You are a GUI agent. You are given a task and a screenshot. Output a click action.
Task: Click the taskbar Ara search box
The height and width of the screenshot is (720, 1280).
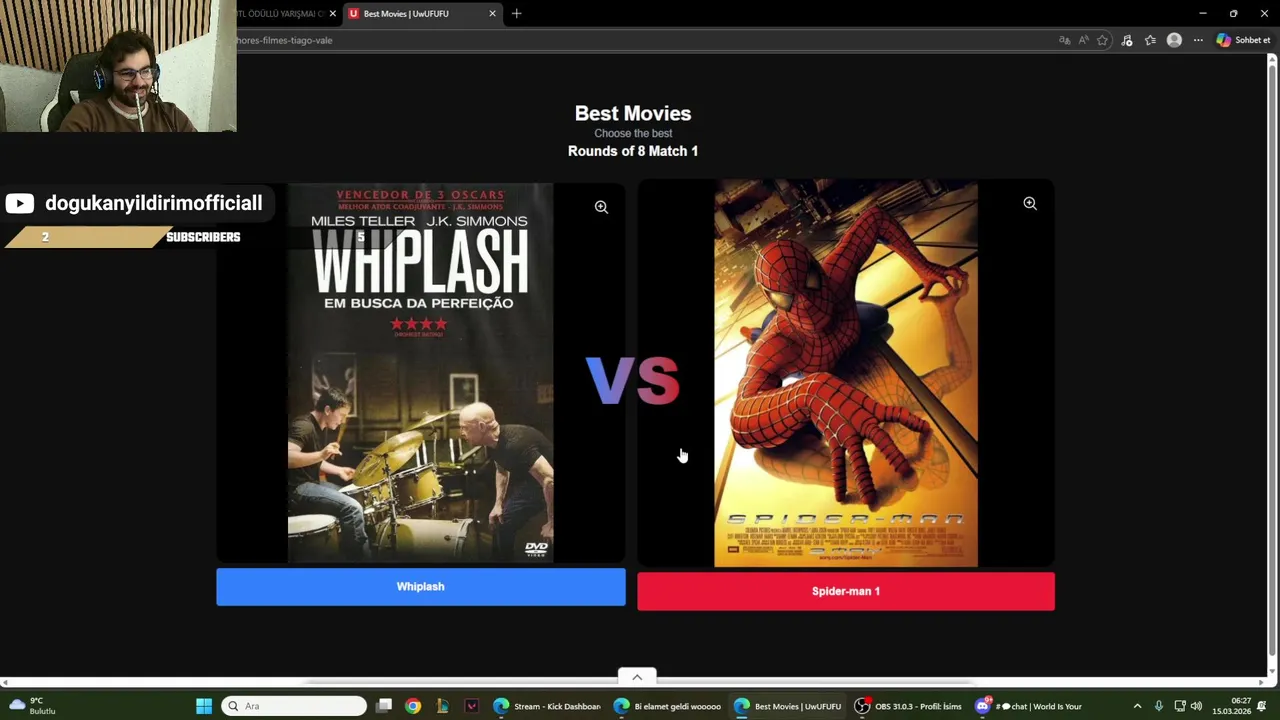point(294,706)
